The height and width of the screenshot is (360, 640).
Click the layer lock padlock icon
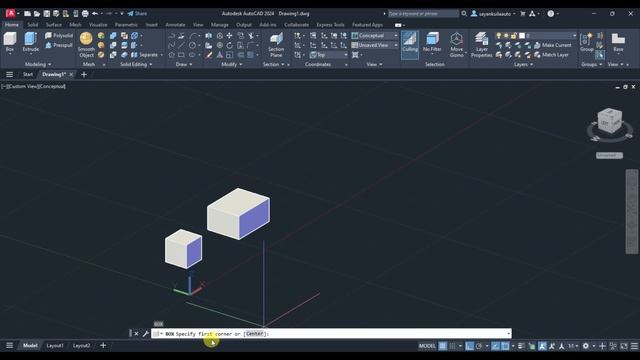click(513, 36)
